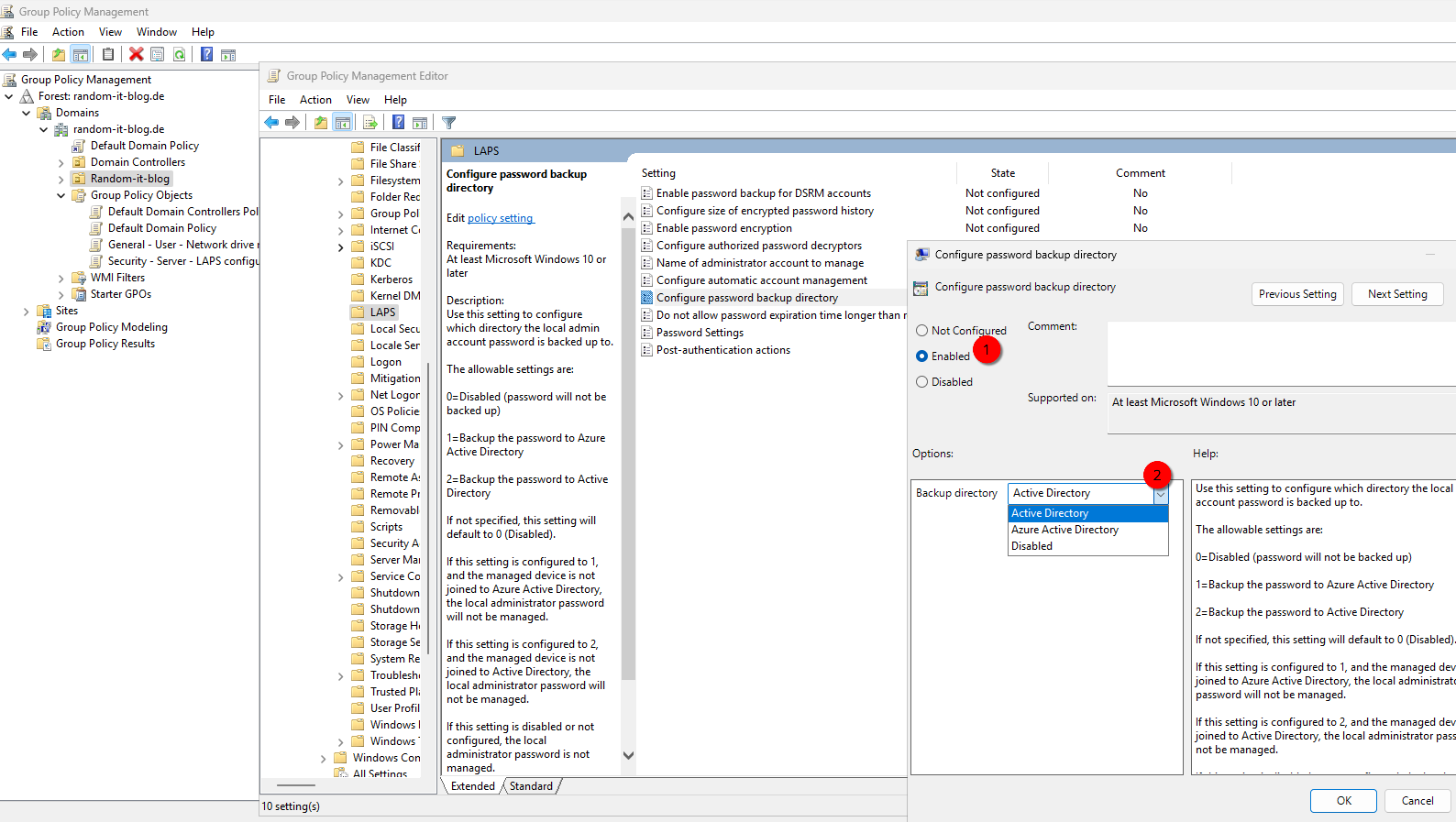This screenshot has height=822, width=1456.
Task: Click the Cancel button
Action: pos(1417,801)
